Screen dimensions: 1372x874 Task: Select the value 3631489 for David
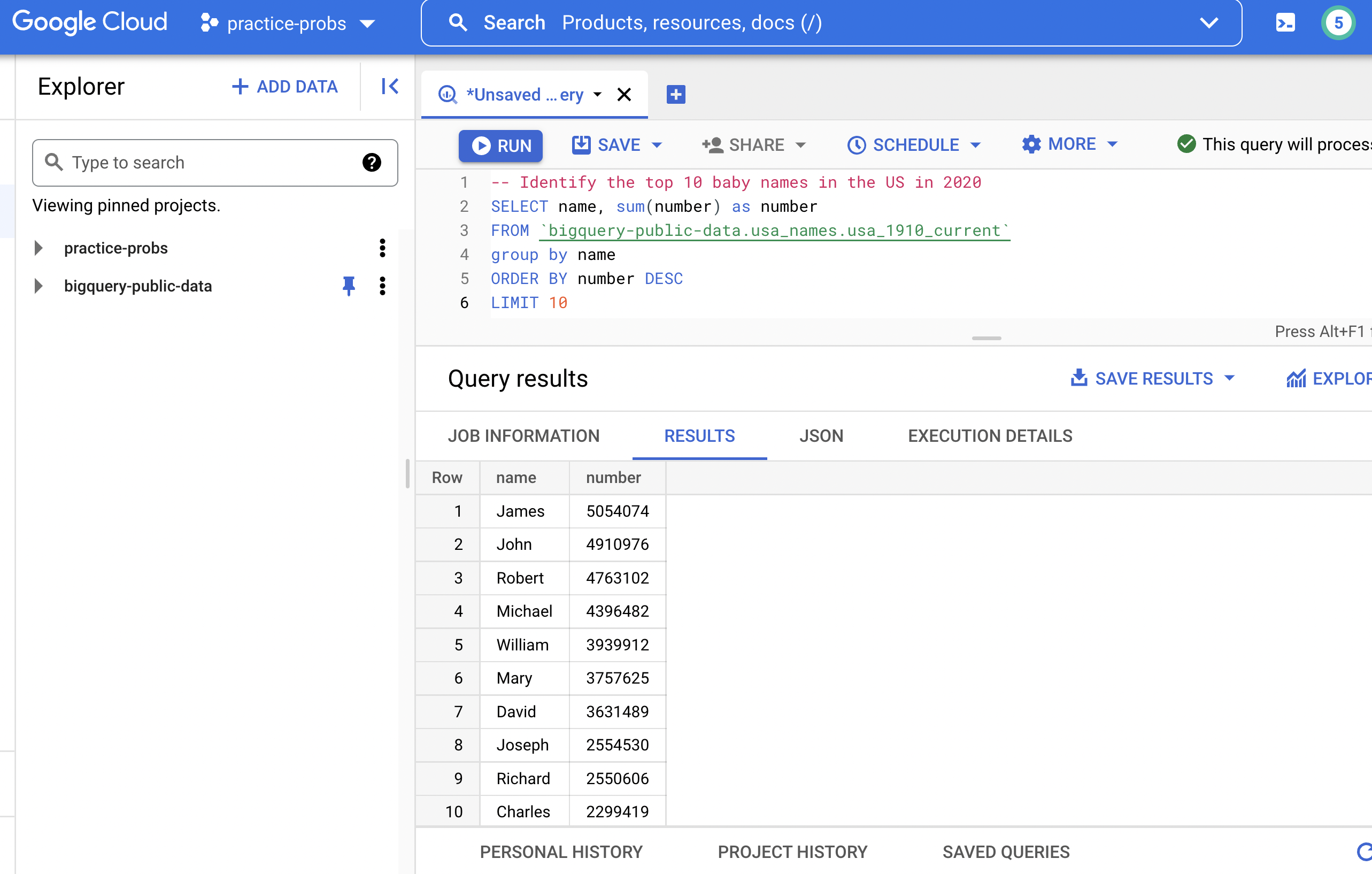[x=618, y=711]
